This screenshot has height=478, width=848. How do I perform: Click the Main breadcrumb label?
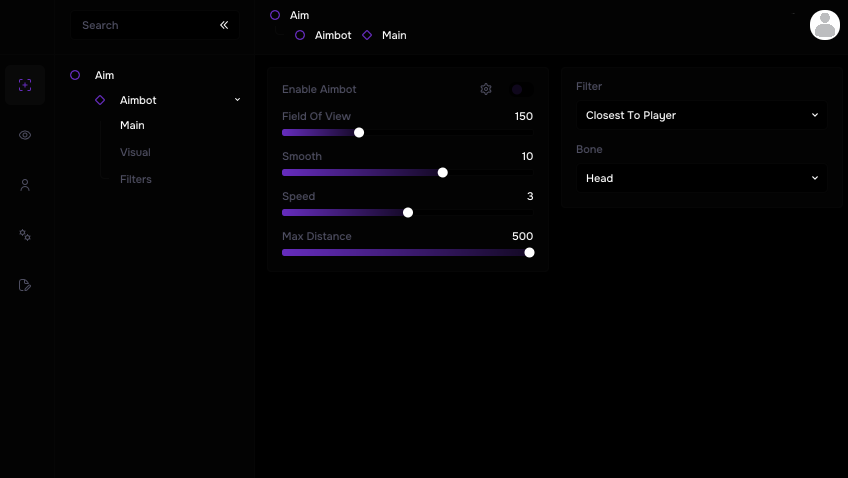[394, 35]
